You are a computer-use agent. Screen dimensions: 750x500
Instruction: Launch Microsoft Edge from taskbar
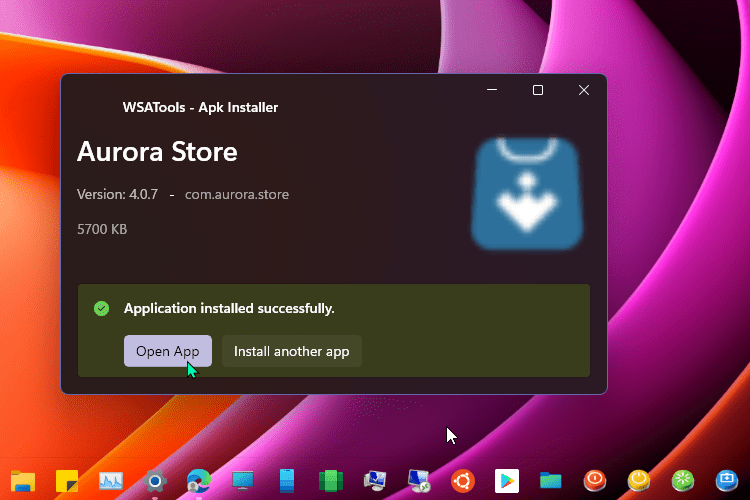pyautogui.click(x=199, y=480)
